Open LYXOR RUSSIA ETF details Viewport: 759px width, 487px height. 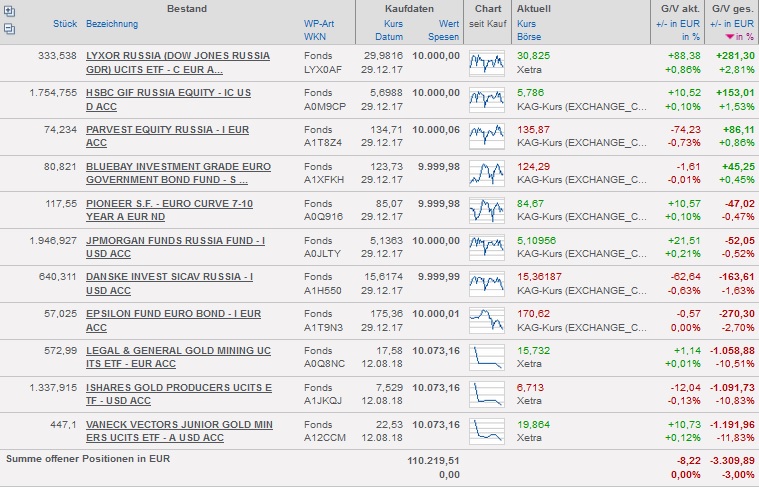click(178, 62)
